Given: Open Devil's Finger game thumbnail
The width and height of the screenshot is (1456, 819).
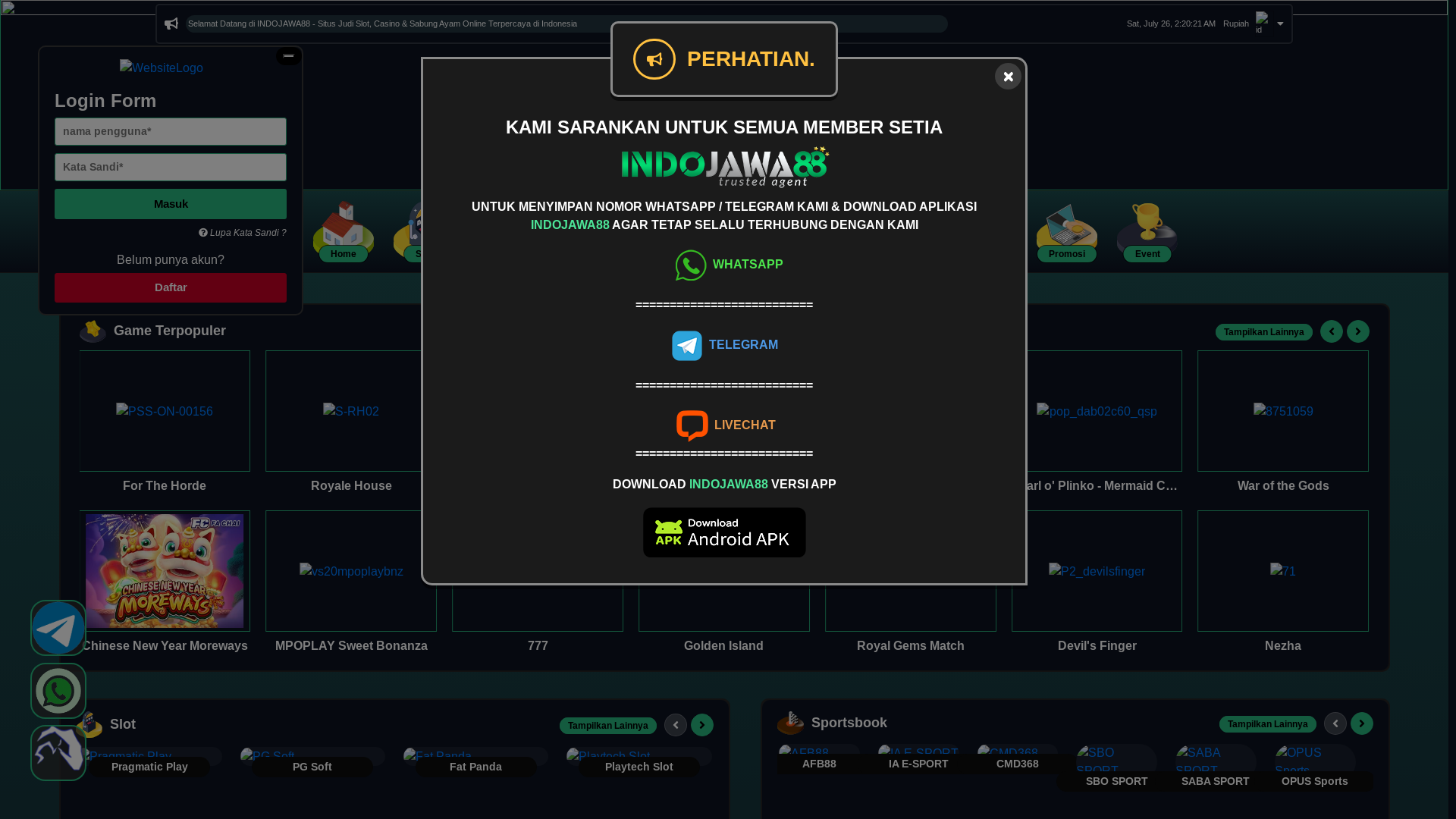Looking at the screenshot, I should tap(1097, 571).
